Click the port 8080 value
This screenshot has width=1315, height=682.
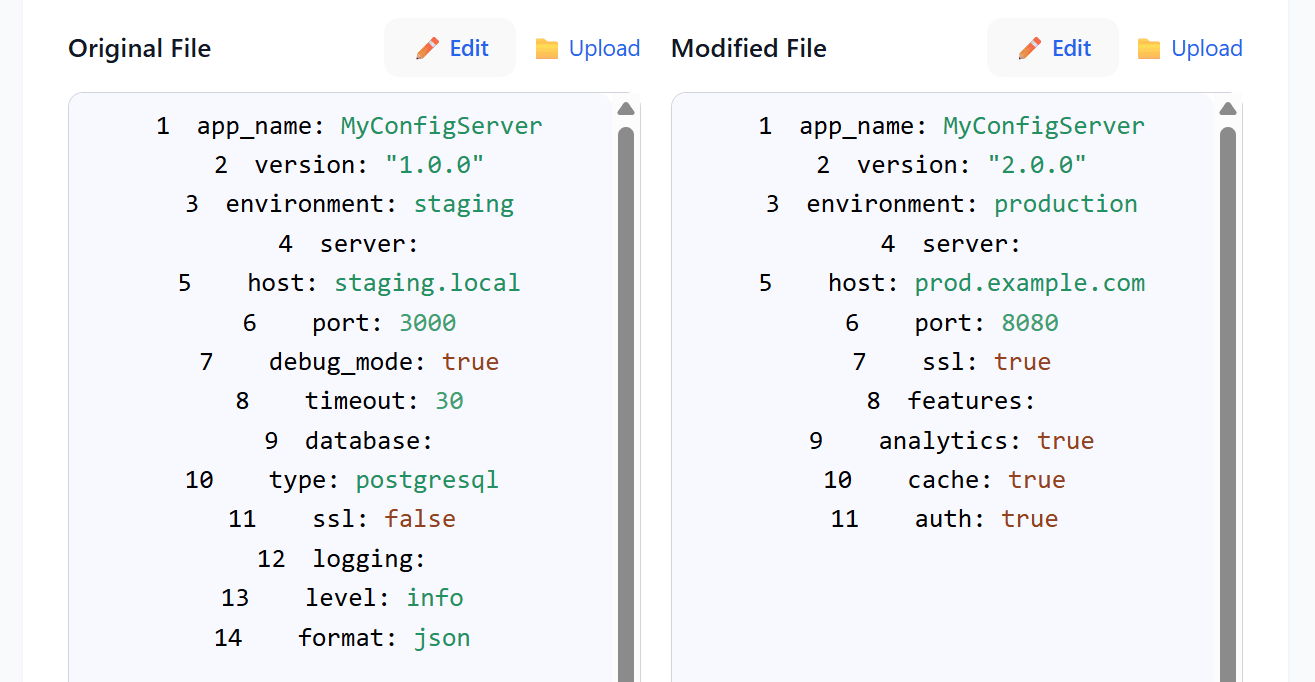[x=1030, y=323]
